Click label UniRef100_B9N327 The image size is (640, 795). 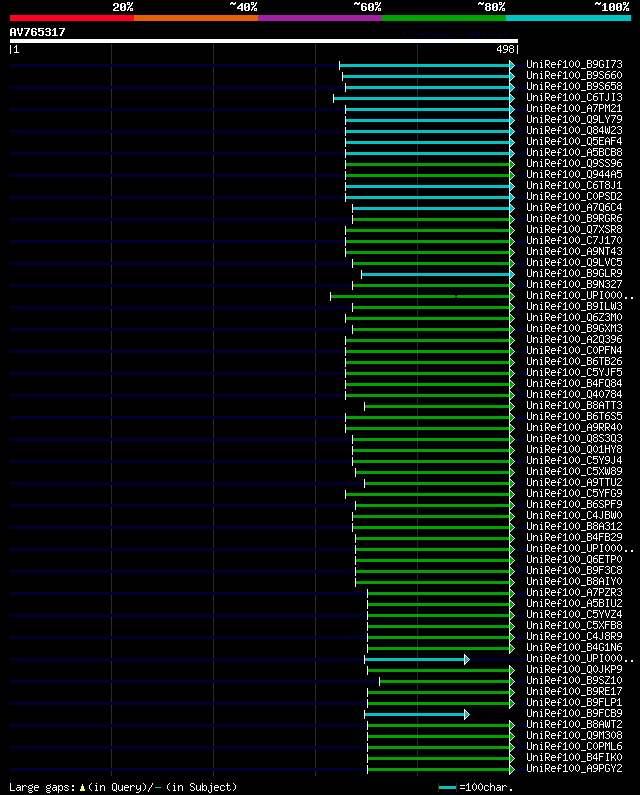point(574,284)
